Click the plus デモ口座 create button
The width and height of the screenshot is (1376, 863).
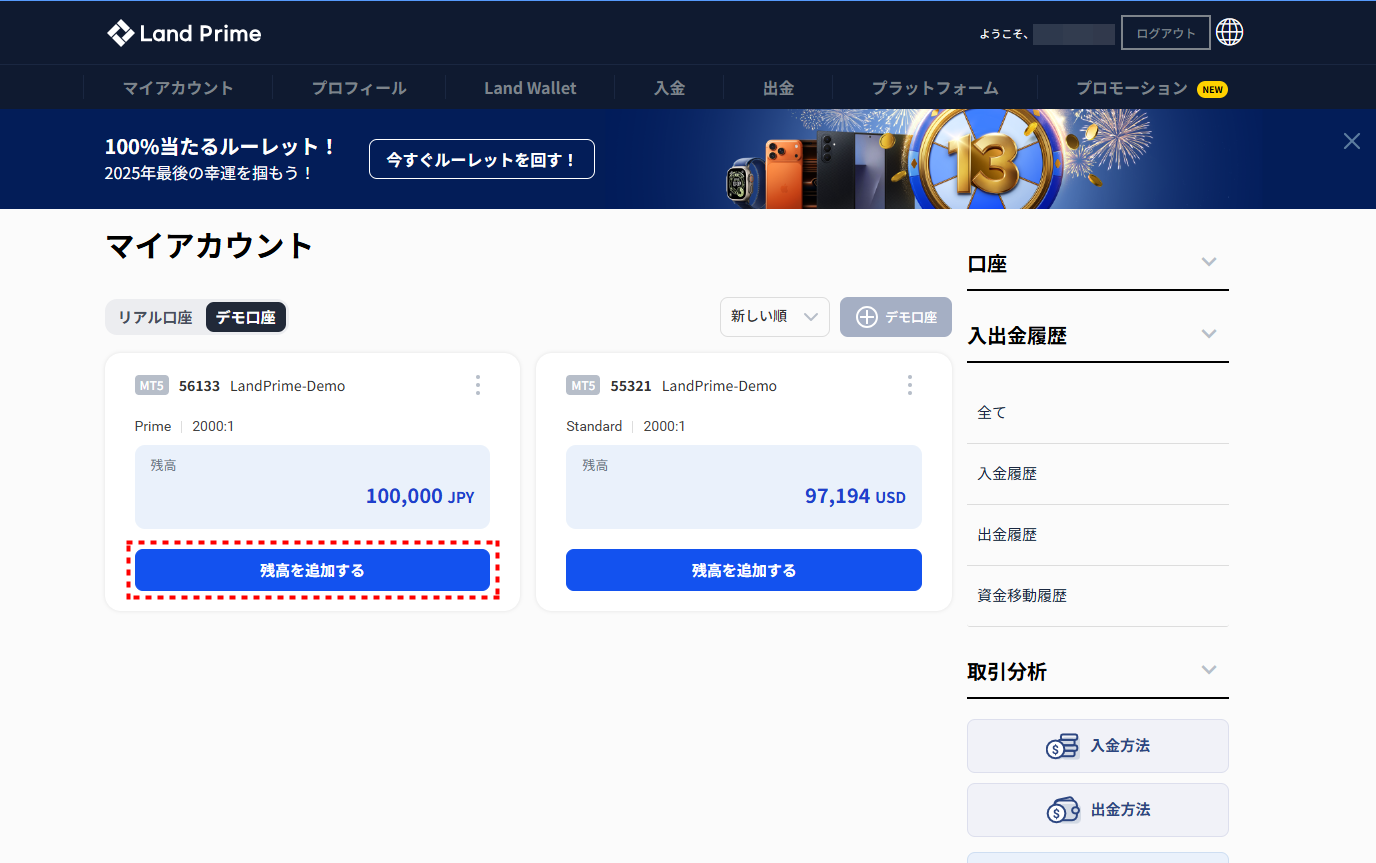tap(896, 317)
